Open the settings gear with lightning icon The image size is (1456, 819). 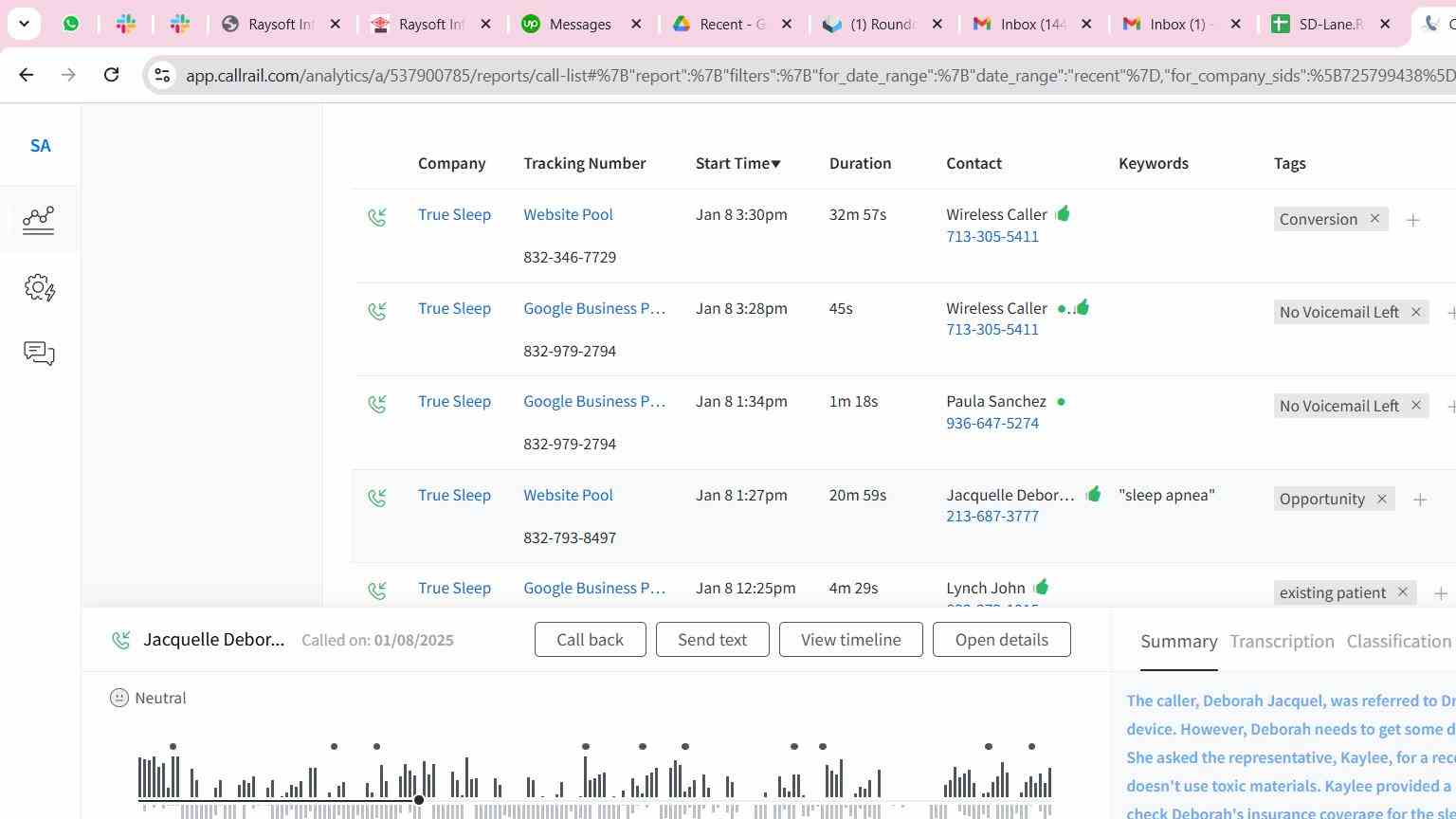(40, 288)
